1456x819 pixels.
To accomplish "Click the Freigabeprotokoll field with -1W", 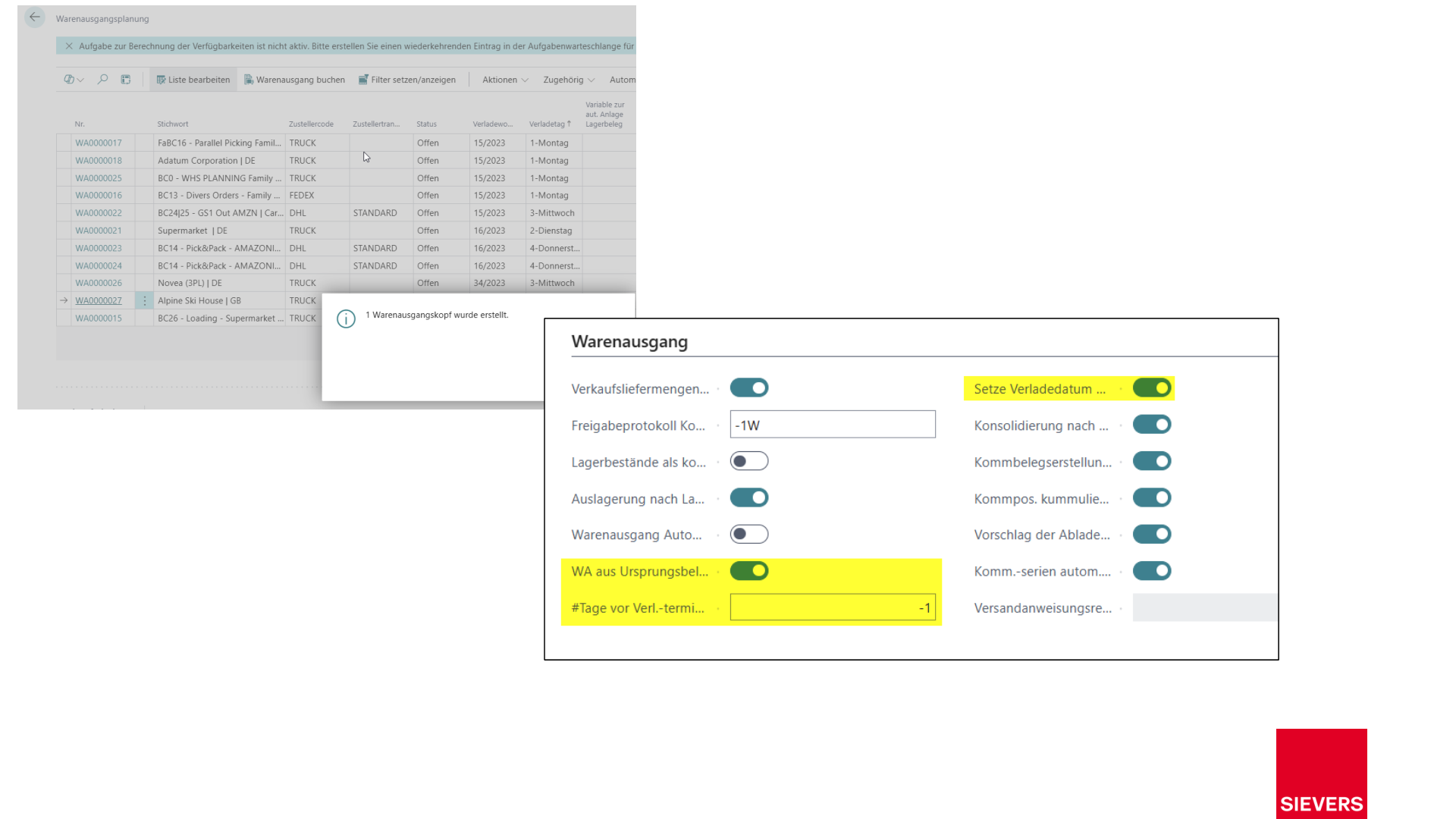I will tap(833, 425).
